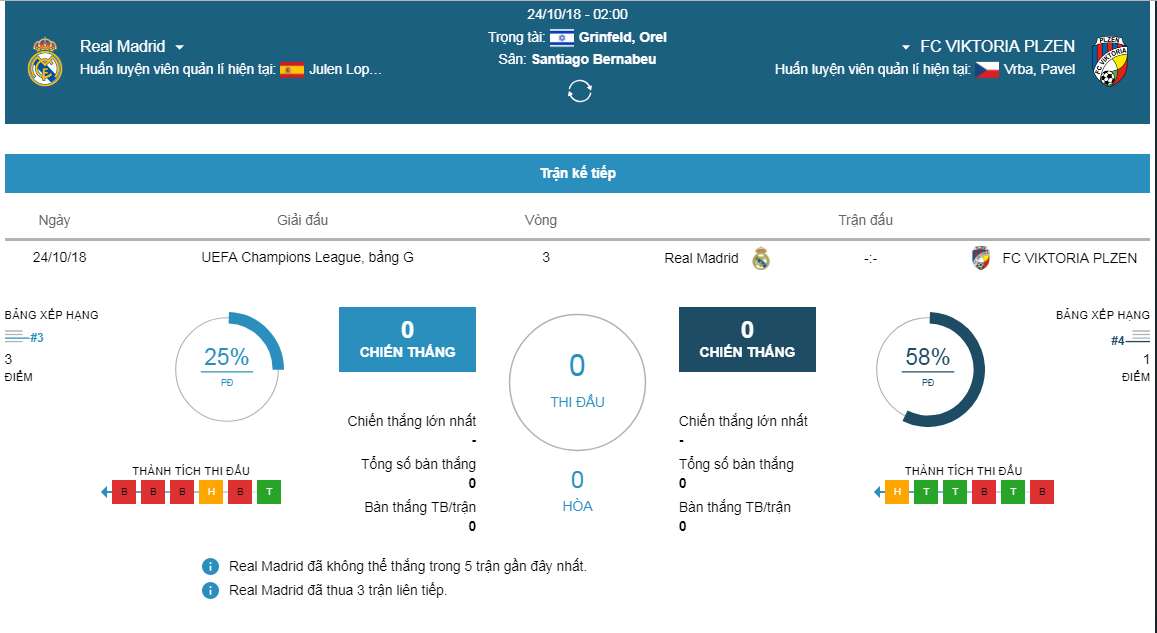Click the Israel flag next to referee name
1157x633 pixels.
[562, 37]
